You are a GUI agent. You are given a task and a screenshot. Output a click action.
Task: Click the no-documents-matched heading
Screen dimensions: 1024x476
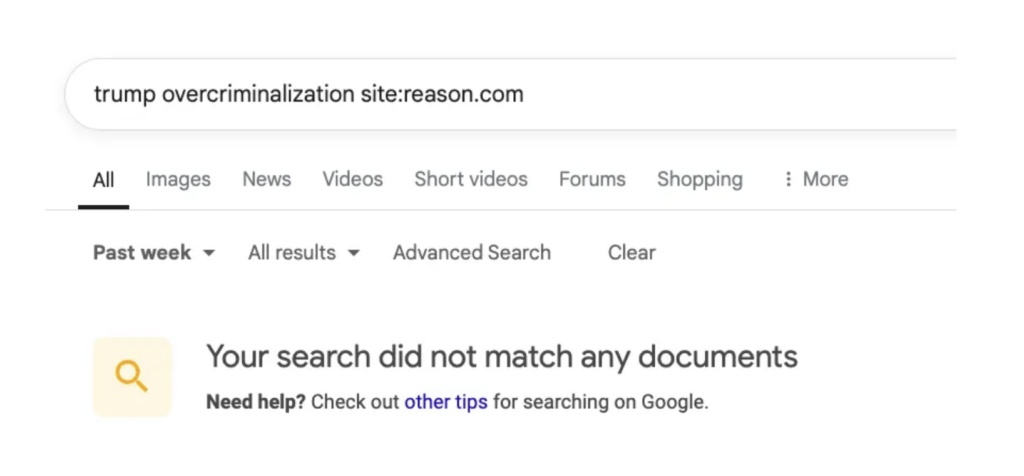[x=502, y=357]
